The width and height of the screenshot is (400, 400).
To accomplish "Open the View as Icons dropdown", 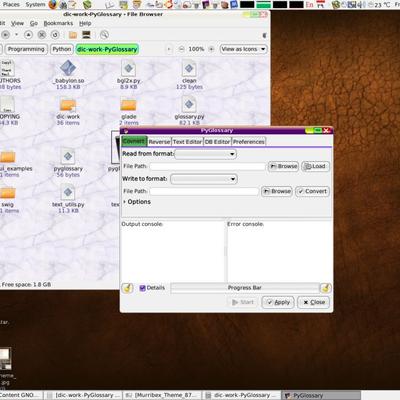I will click(244, 49).
